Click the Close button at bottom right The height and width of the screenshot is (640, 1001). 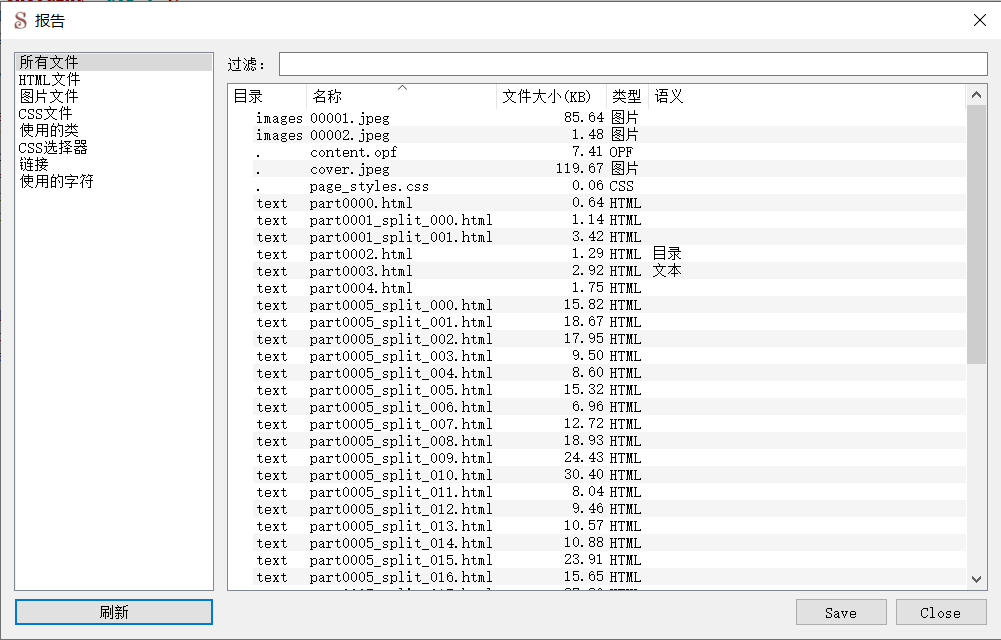(940, 613)
